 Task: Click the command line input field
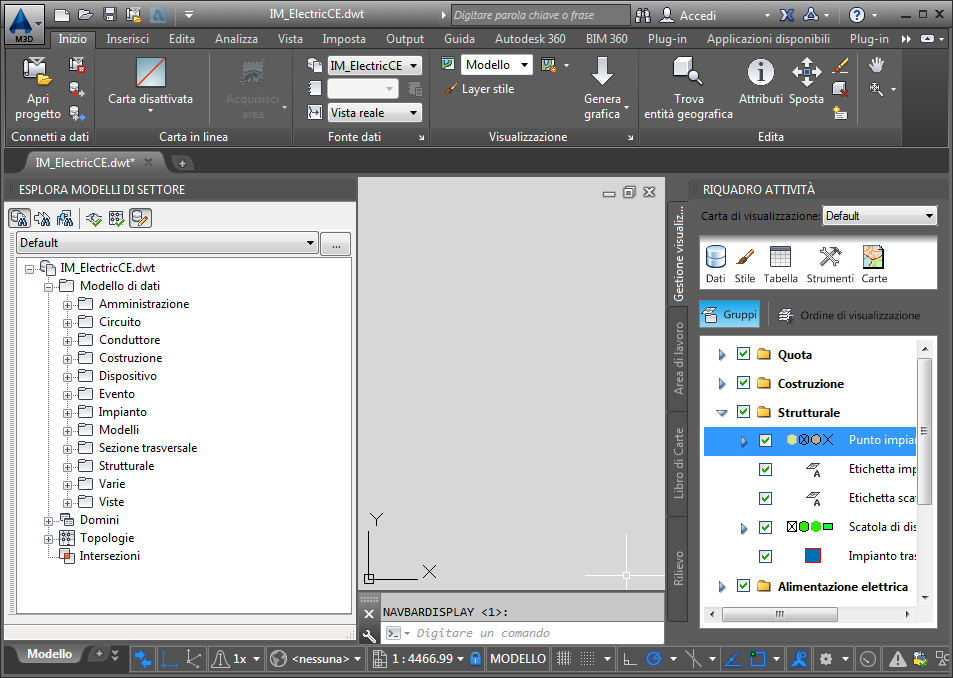pyautogui.click(x=524, y=633)
